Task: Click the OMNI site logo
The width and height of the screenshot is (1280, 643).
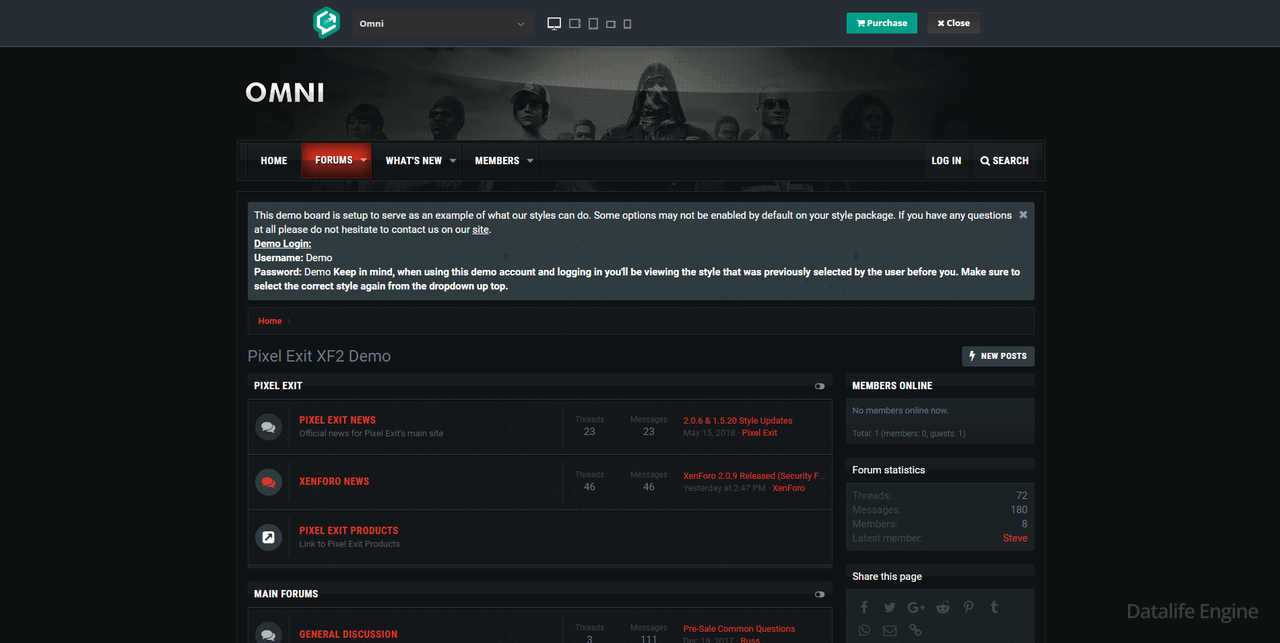Action: click(x=285, y=93)
